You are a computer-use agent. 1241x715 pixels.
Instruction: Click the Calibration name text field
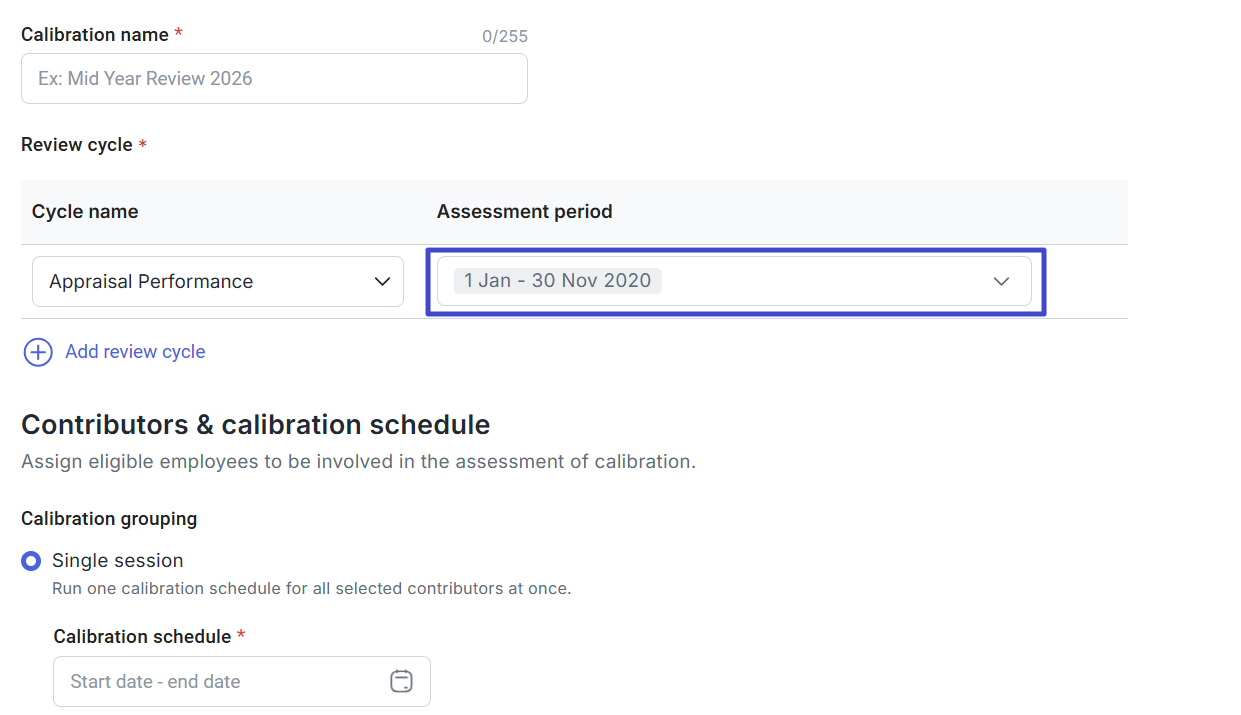coord(273,78)
